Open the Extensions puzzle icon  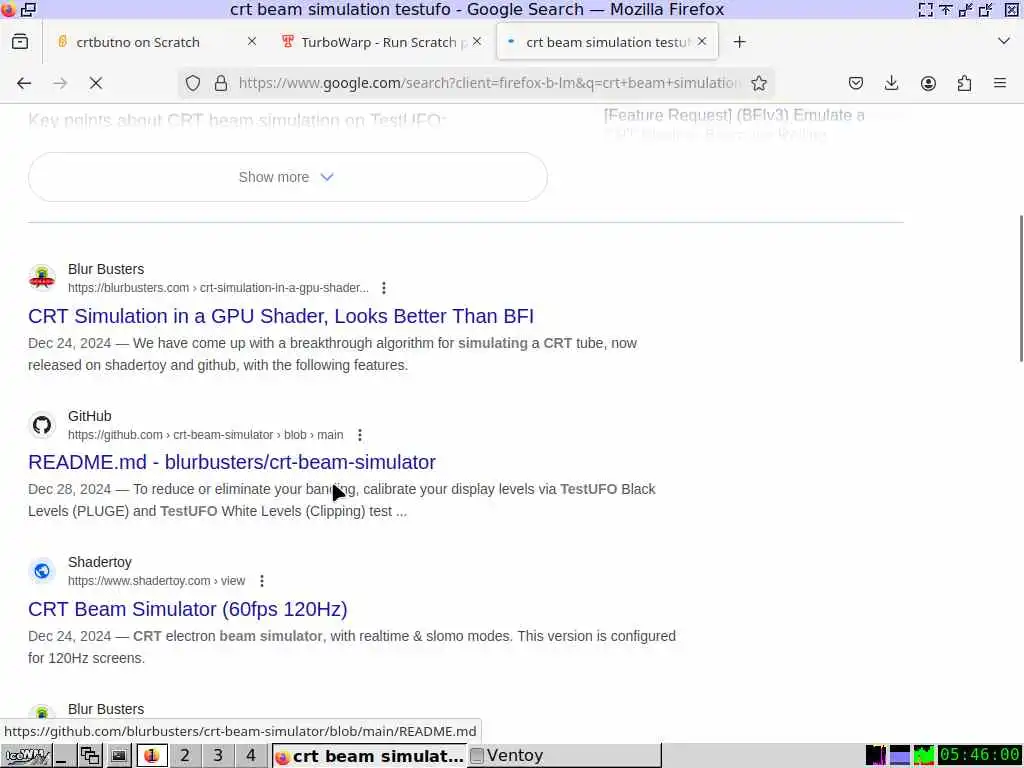pyautogui.click(x=964, y=83)
